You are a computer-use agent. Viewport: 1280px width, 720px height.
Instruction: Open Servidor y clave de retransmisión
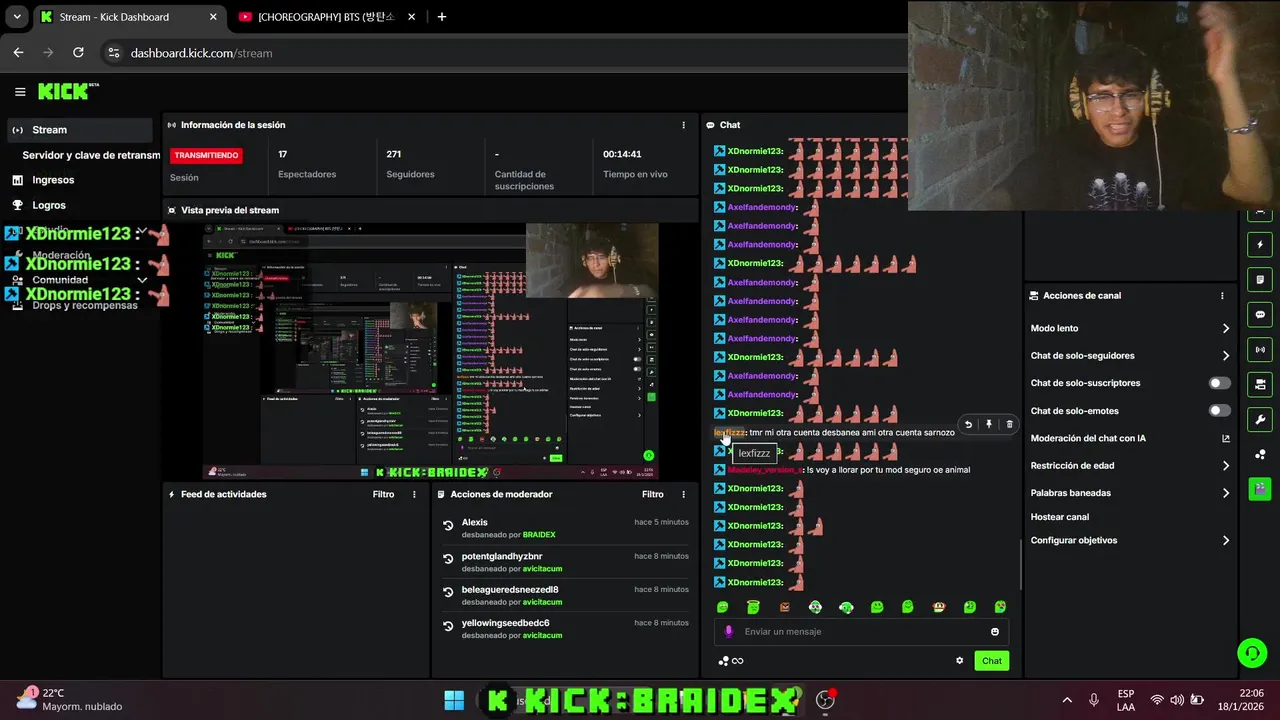[x=91, y=155]
